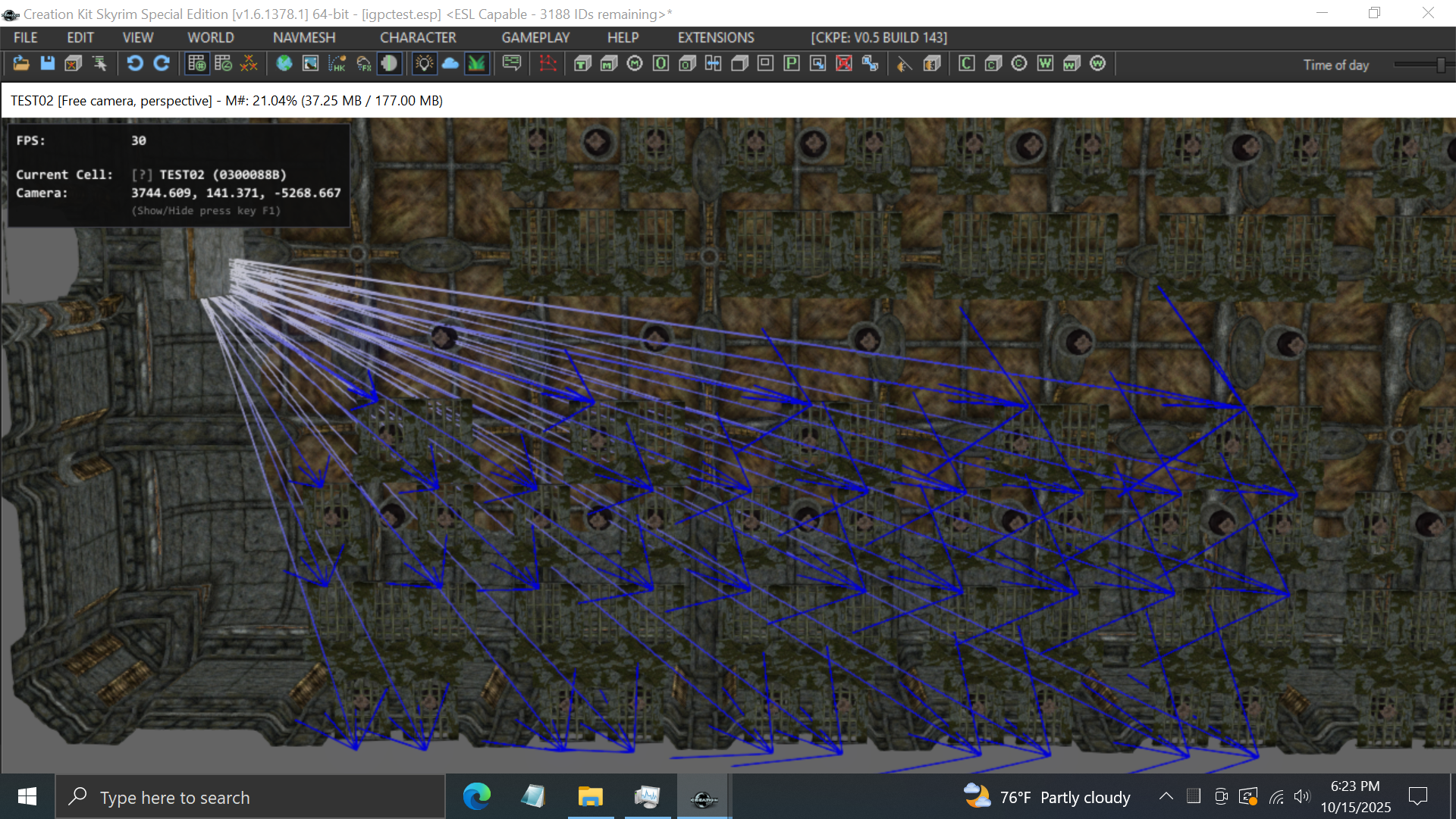1456x819 pixels.
Task: Open Microsoft Edge from the taskbar
Action: tap(476, 796)
